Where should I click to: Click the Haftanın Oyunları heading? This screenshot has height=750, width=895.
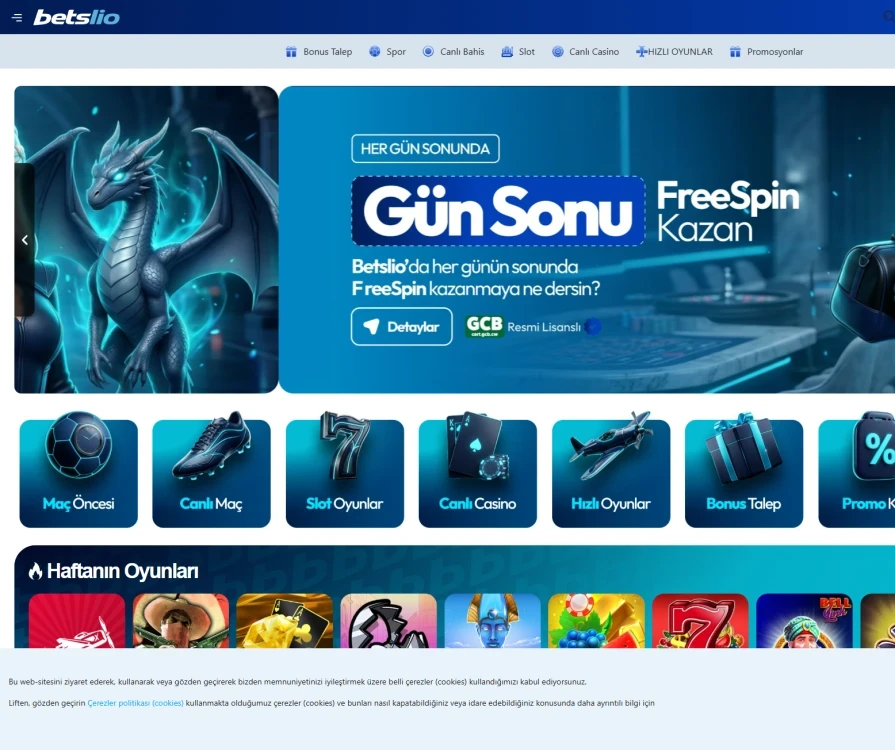click(x=123, y=571)
